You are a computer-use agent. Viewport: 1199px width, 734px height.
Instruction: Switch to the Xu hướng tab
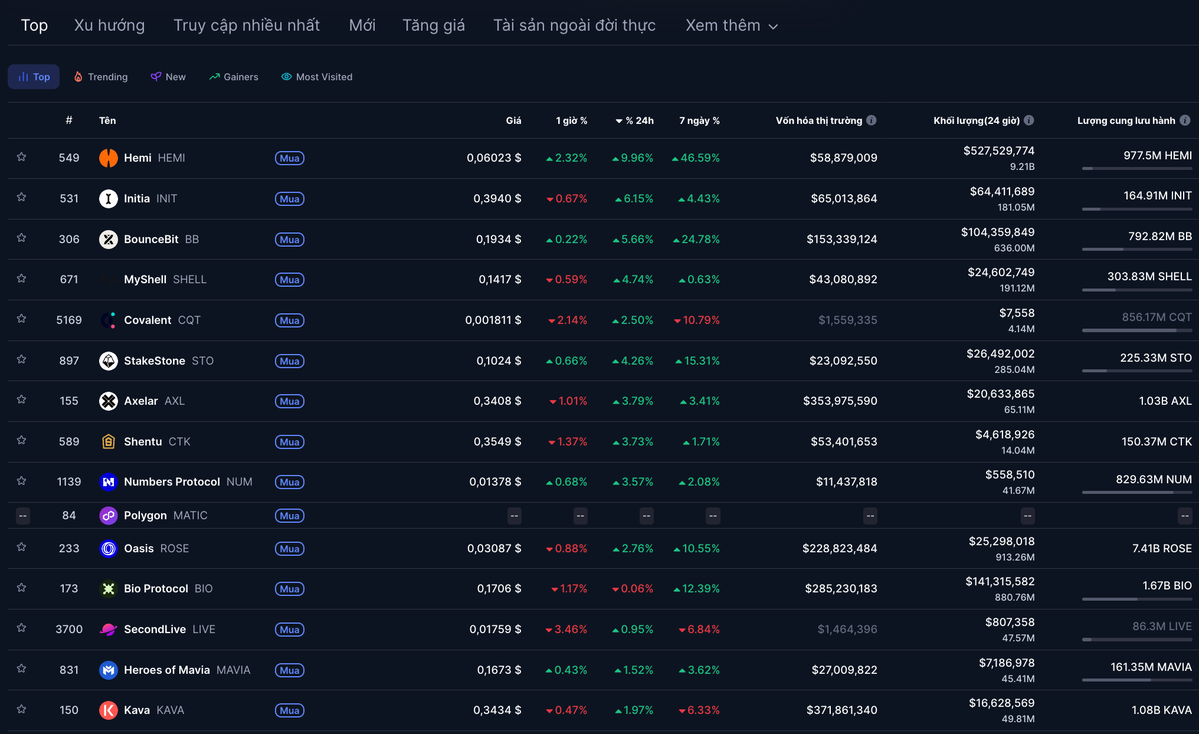tap(109, 26)
